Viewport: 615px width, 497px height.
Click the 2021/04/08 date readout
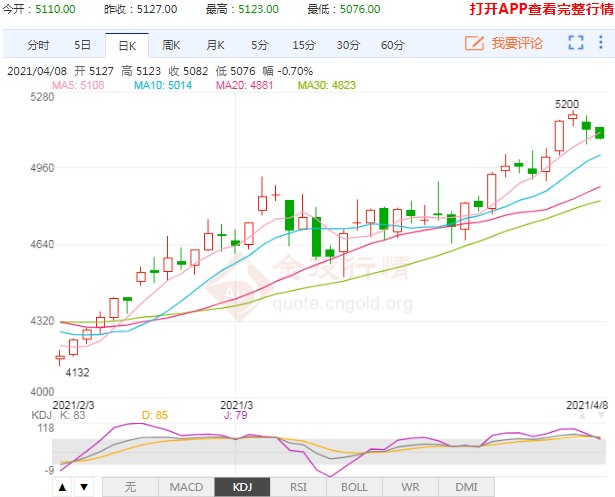click(37, 71)
